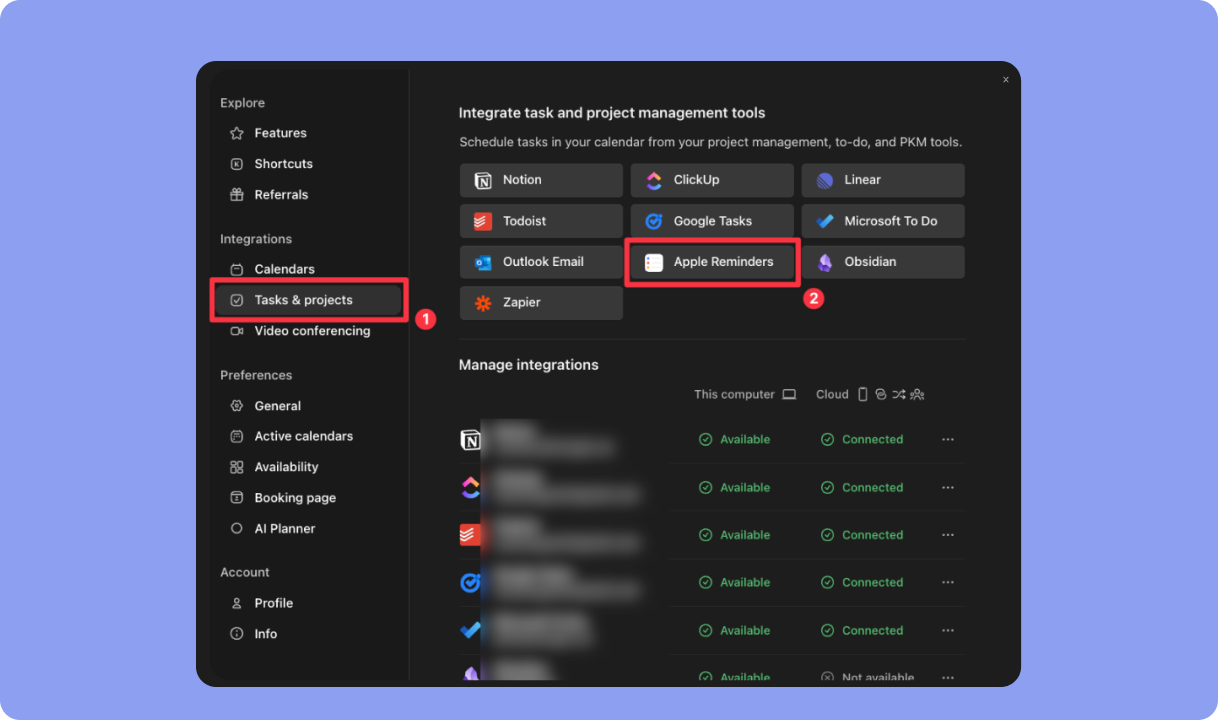The image size is (1218, 720).
Task: Click the Features star icon
Action: click(237, 133)
